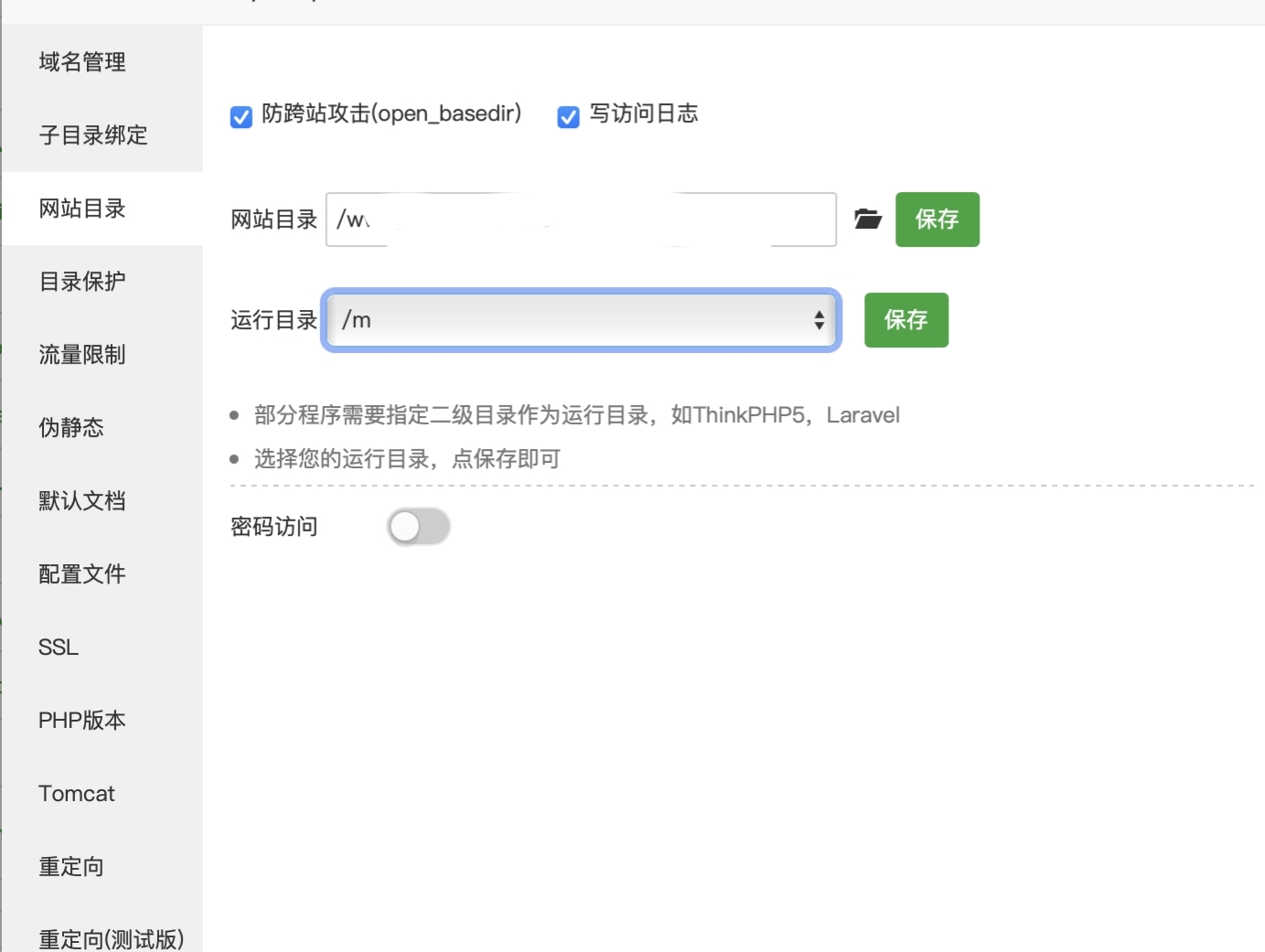The height and width of the screenshot is (952, 1265).
Task: Save the 网站目录 path with 保存 button
Action: (937, 219)
